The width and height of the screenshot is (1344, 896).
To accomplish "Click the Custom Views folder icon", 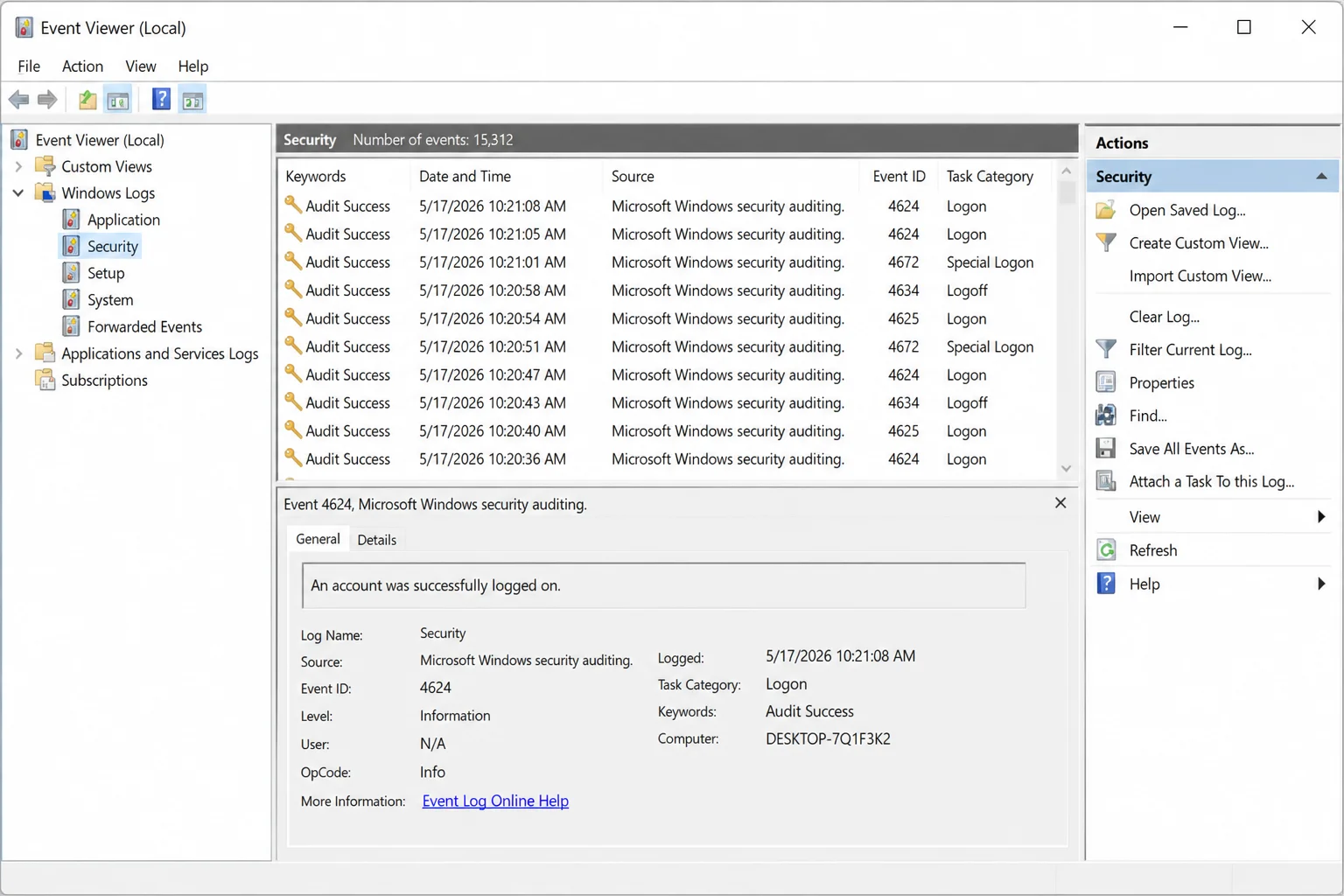I will [x=45, y=166].
